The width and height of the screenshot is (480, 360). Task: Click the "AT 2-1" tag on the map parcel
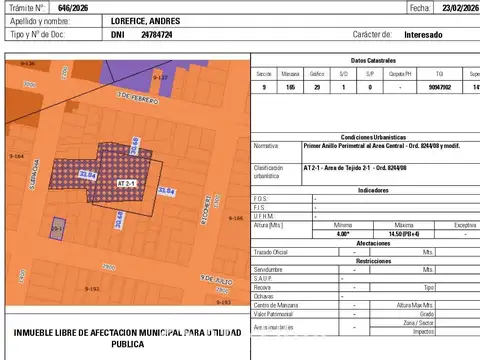coord(126,183)
